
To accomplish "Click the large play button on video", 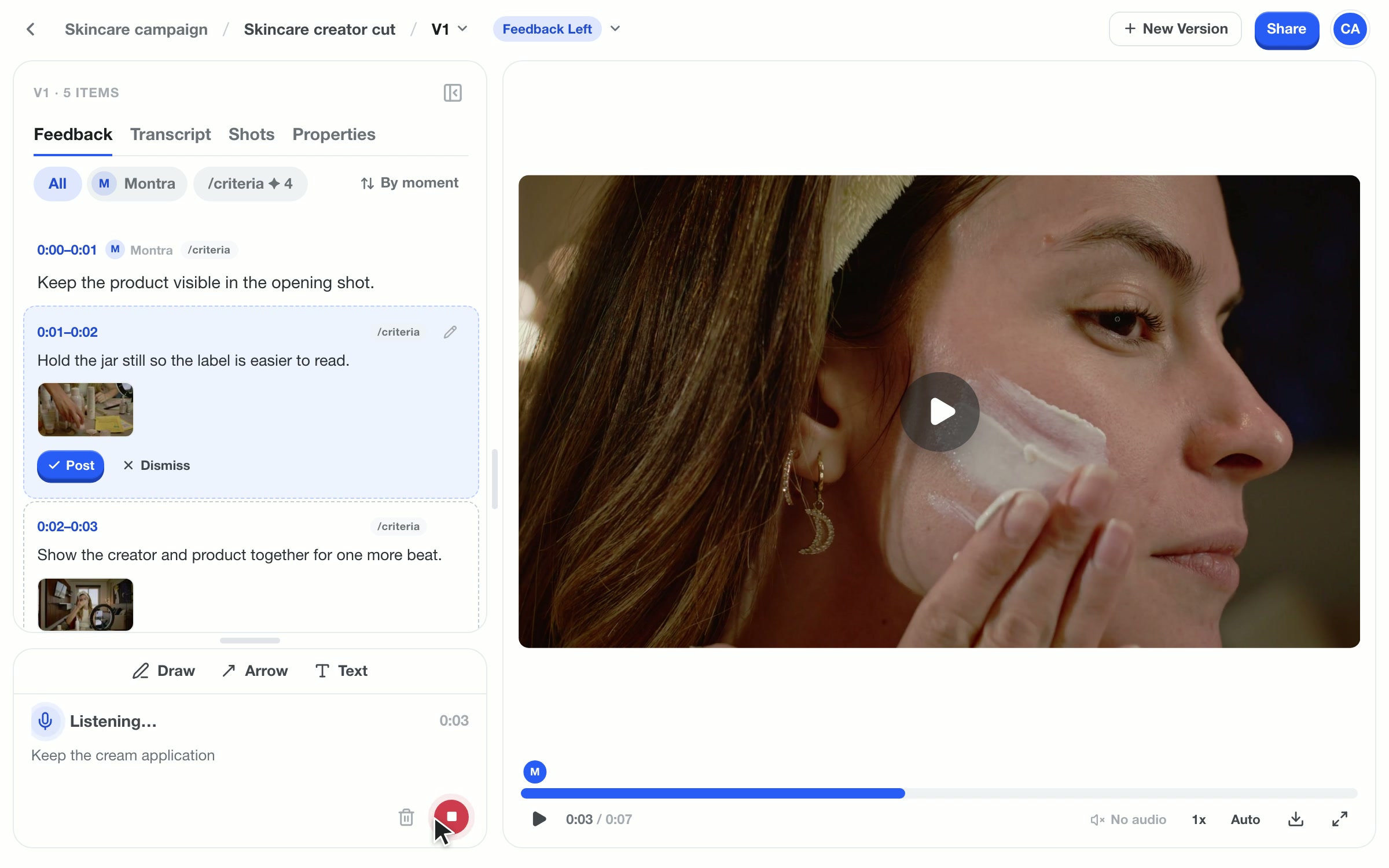I will tap(939, 411).
